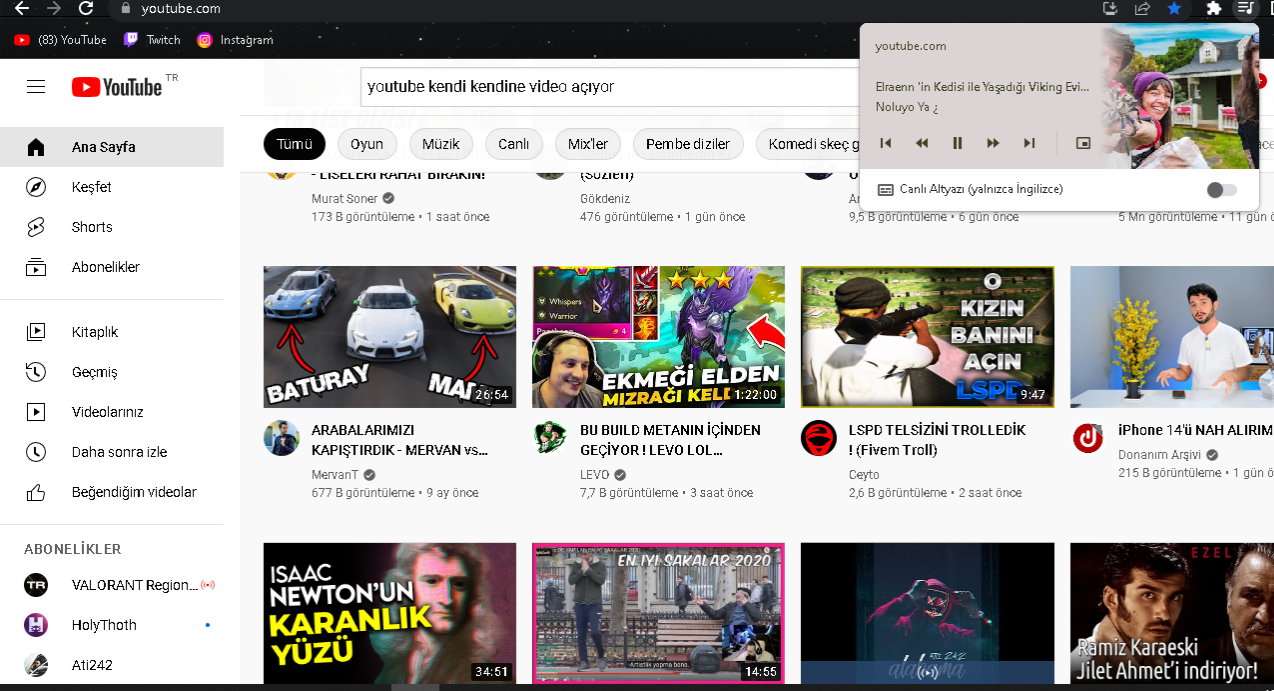This screenshot has width=1274, height=691.
Task: Fast forward in media popup
Action: 993,143
